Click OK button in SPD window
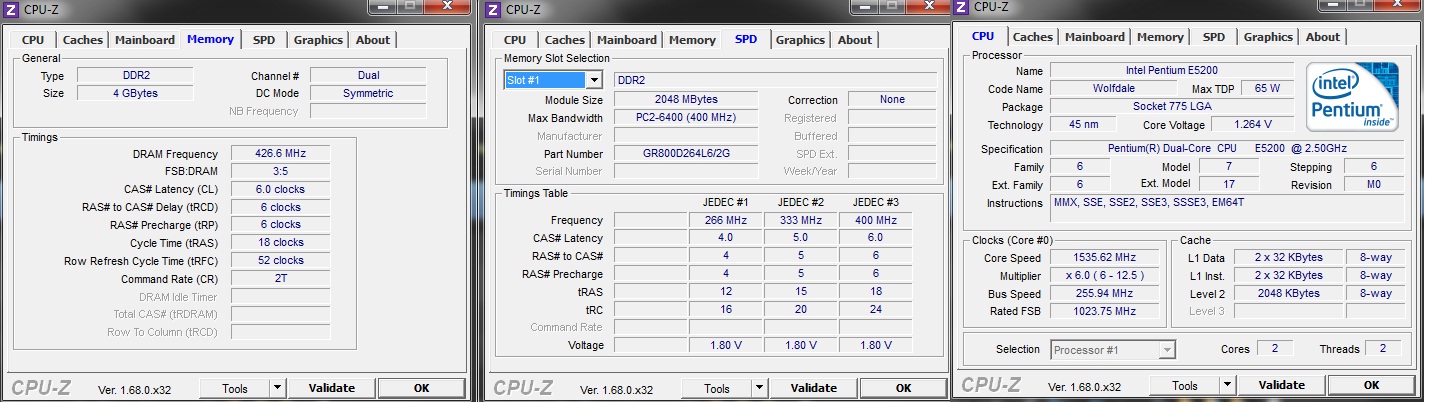This screenshot has height=402, width=1430. 903,388
